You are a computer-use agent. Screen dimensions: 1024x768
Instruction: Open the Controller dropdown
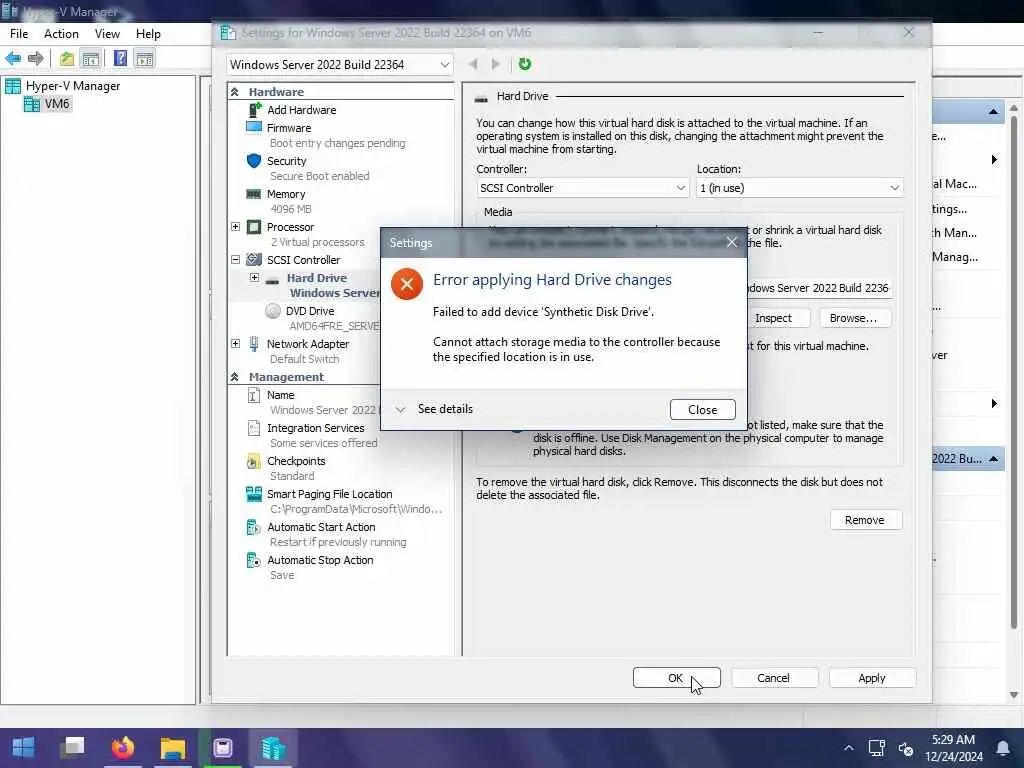click(x=583, y=188)
